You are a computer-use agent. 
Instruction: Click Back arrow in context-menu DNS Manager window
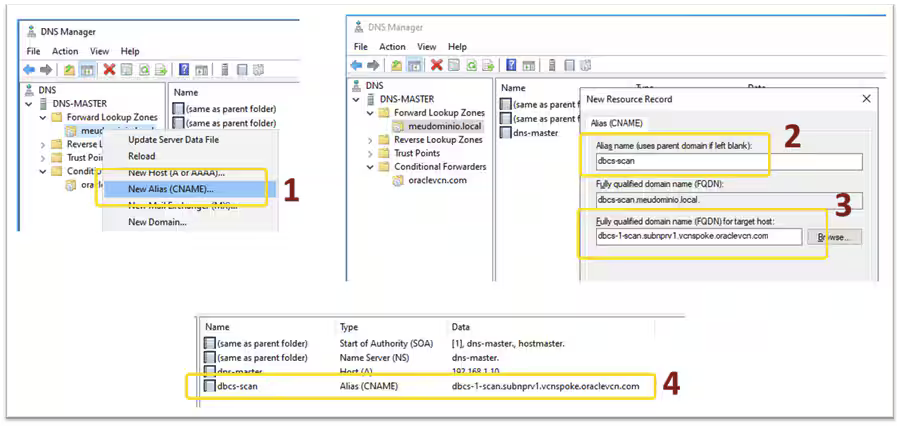point(29,70)
